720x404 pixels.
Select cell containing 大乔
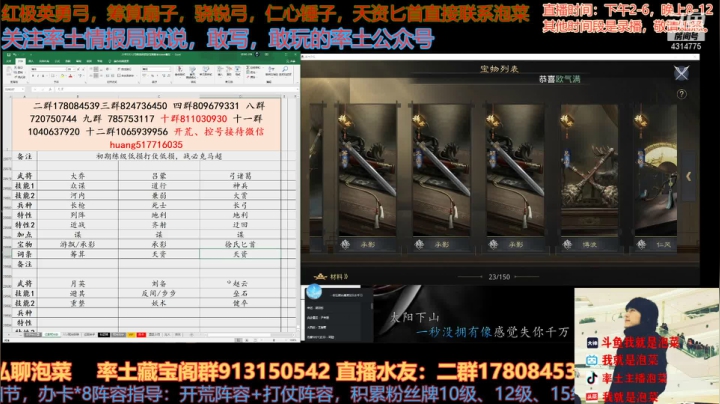click(x=78, y=176)
